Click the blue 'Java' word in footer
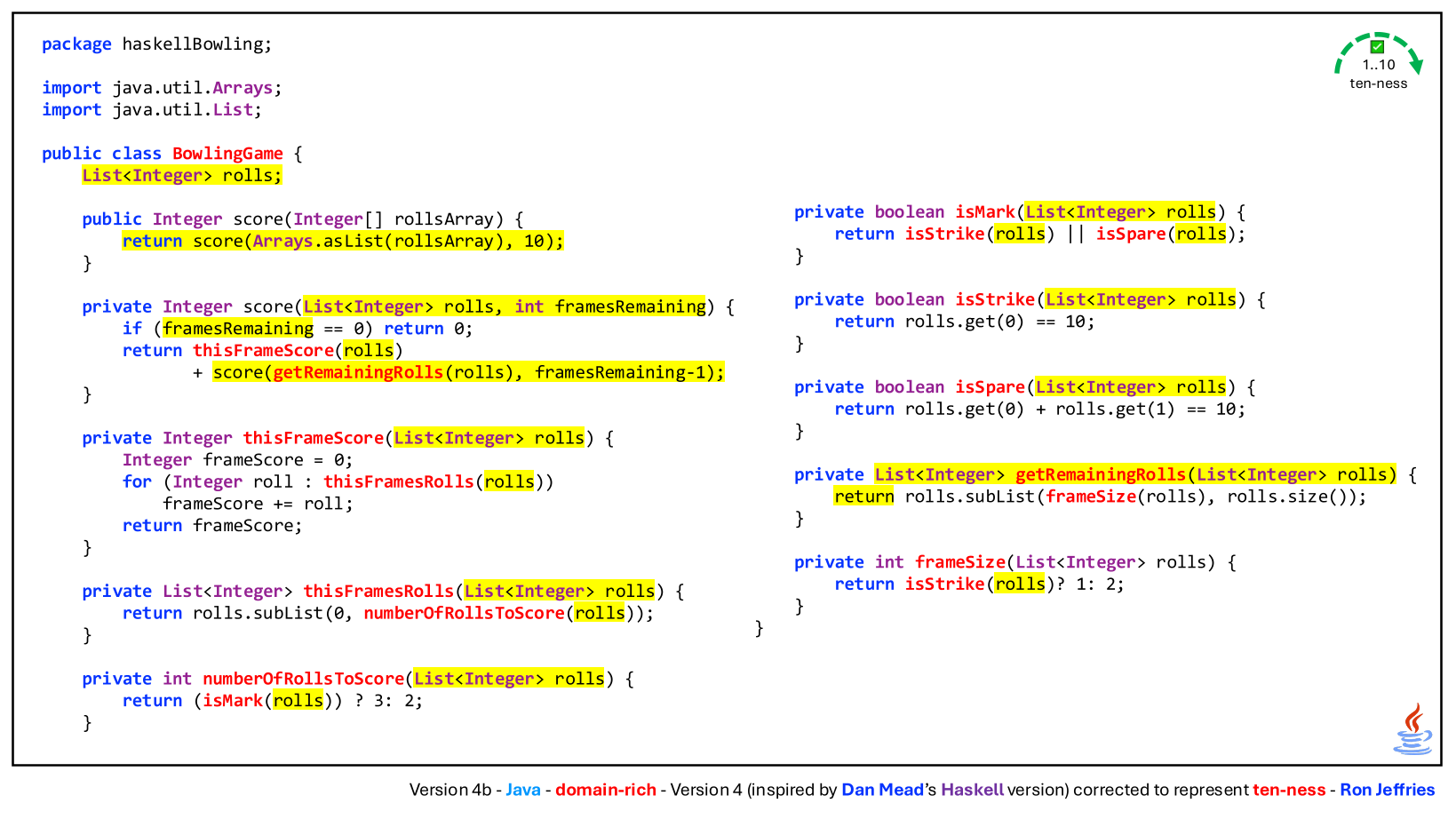Image resolution: width=1456 pixels, height=819 pixels. (523, 790)
